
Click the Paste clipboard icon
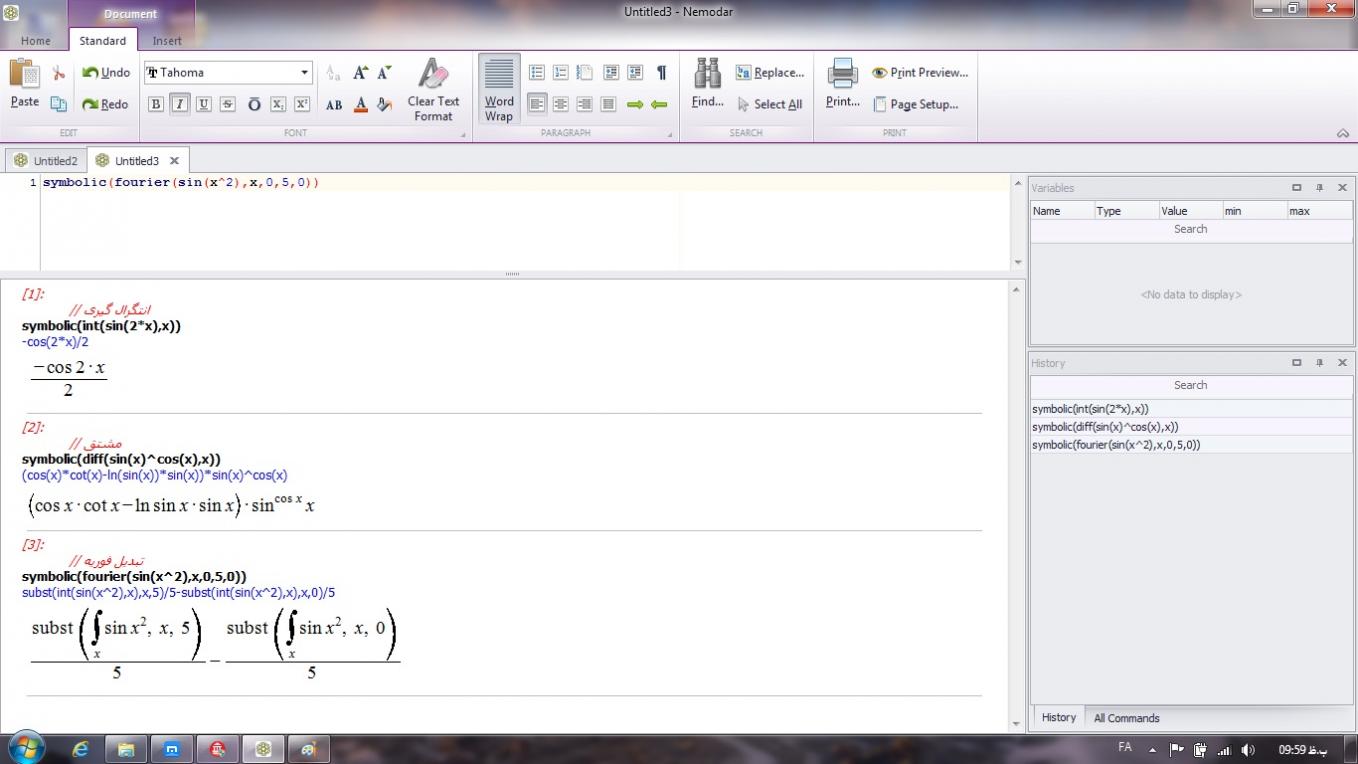24,76
